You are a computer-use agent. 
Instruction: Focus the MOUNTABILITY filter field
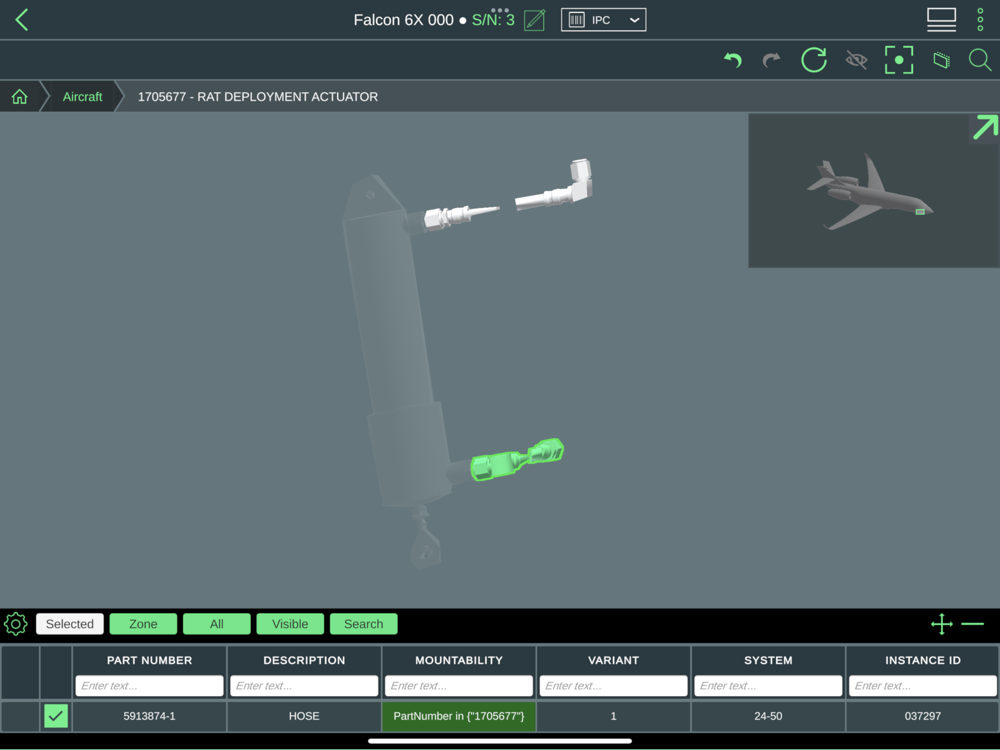click(x=459, y=686)
